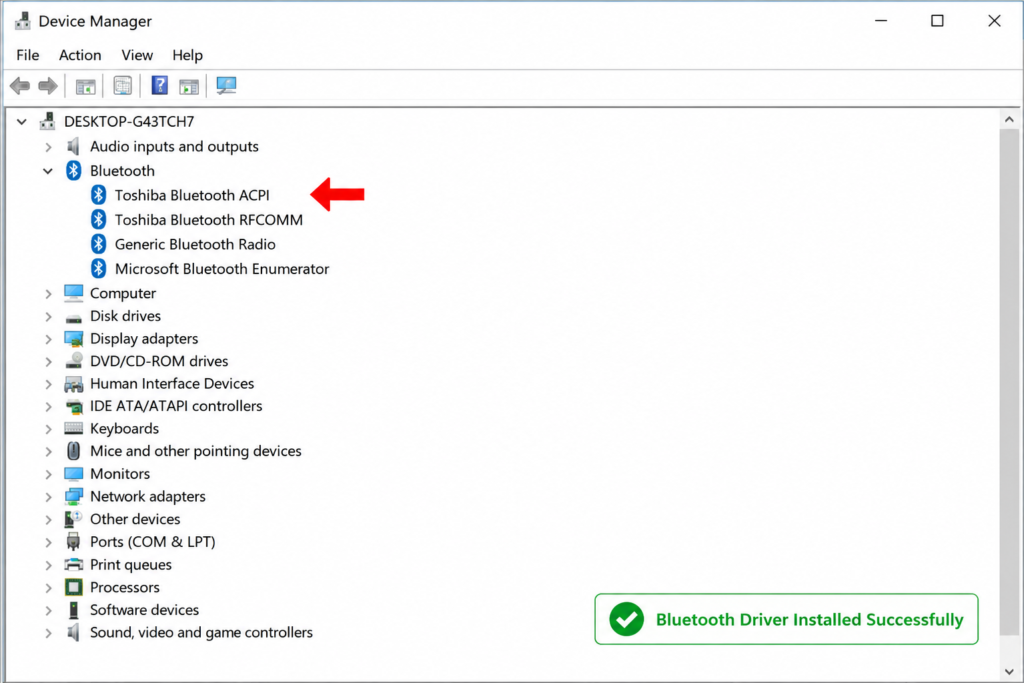Expand the Sound, video and game controllers
The image size is (1024, 683).
[48, 633]
